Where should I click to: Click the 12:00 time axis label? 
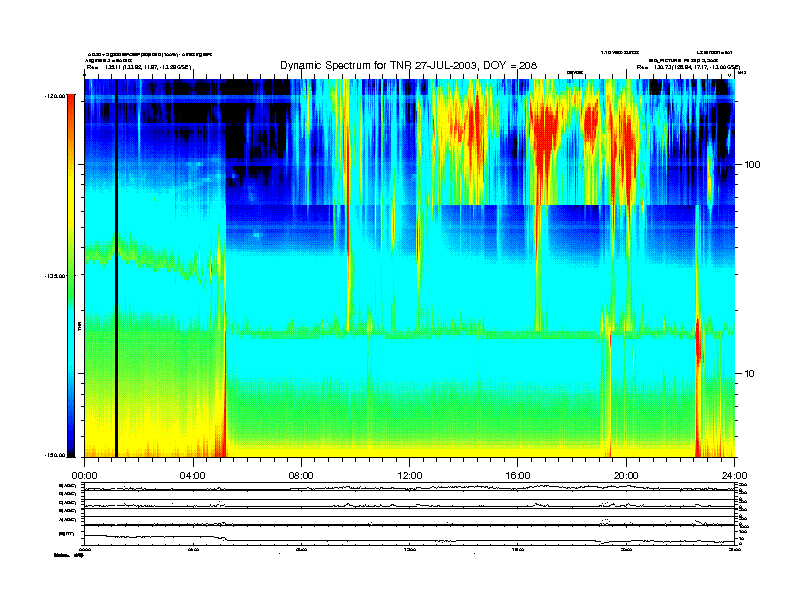(x=410, y=476)
